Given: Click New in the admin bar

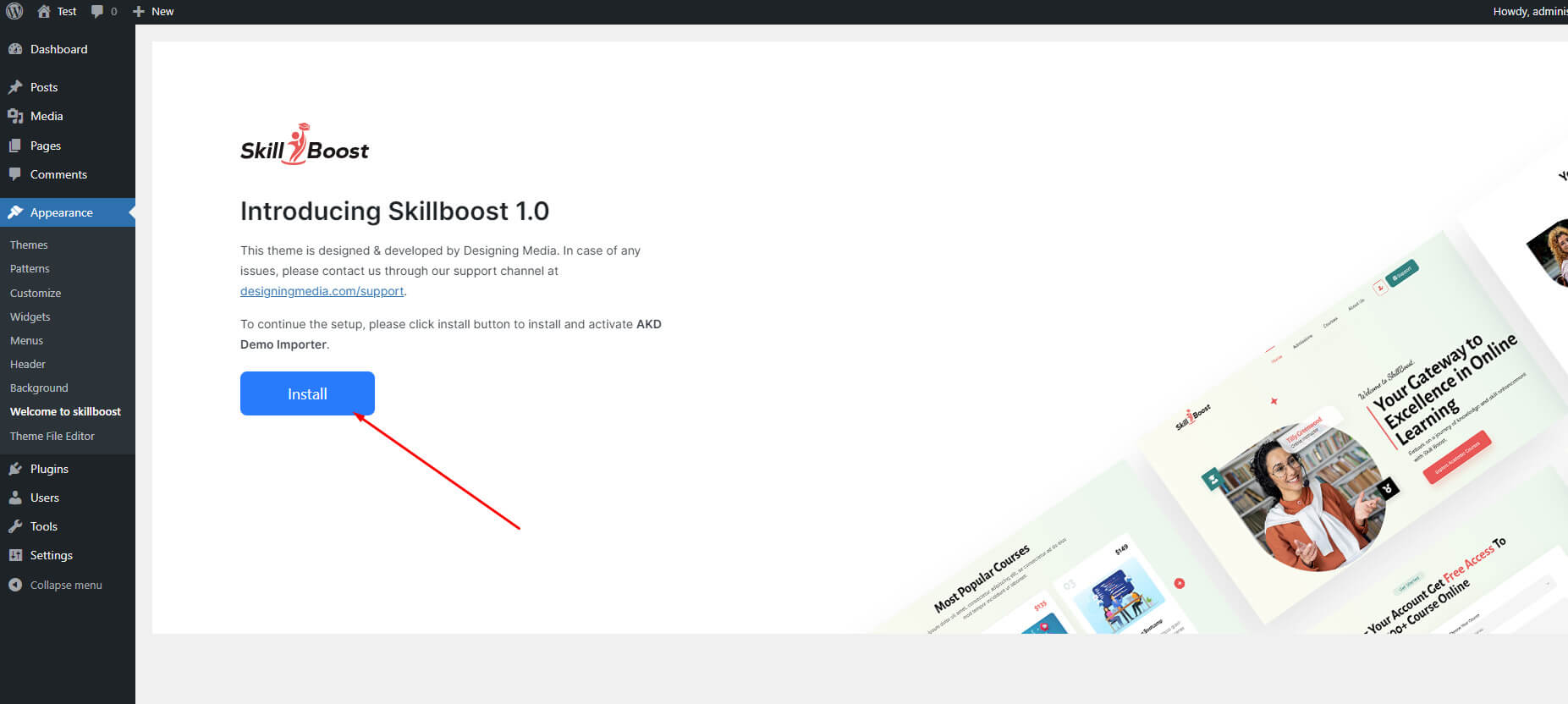Looking at the screenshot, I should tap(162, 12).
